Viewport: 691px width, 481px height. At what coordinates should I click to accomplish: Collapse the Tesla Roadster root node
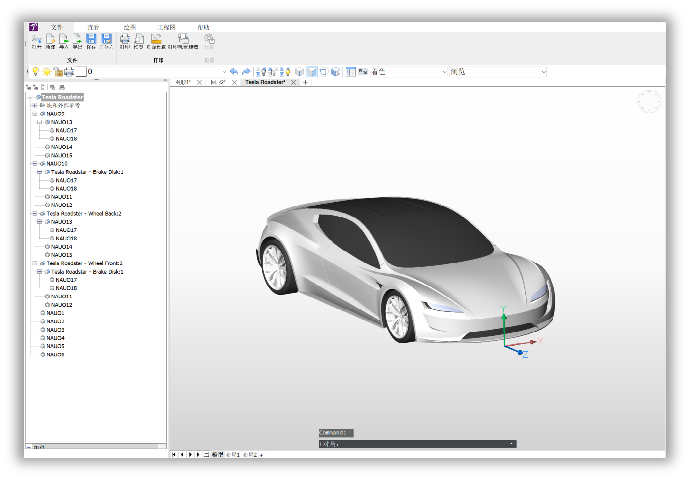[31, 97]
